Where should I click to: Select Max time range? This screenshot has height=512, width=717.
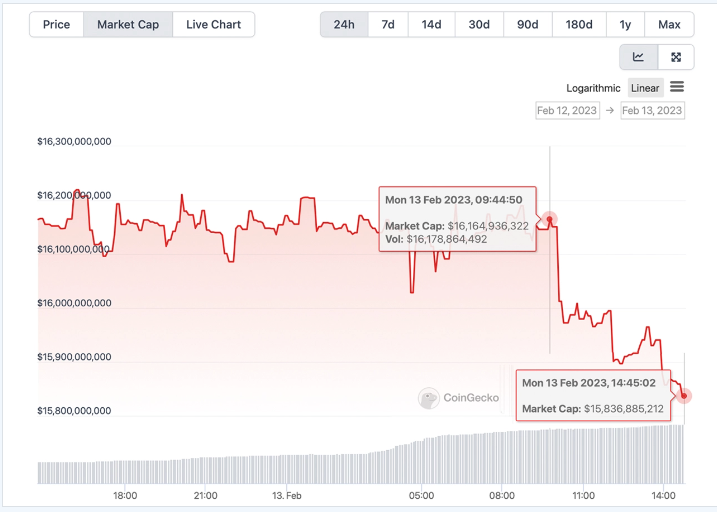pyautogui.click(x=669, y=24)
